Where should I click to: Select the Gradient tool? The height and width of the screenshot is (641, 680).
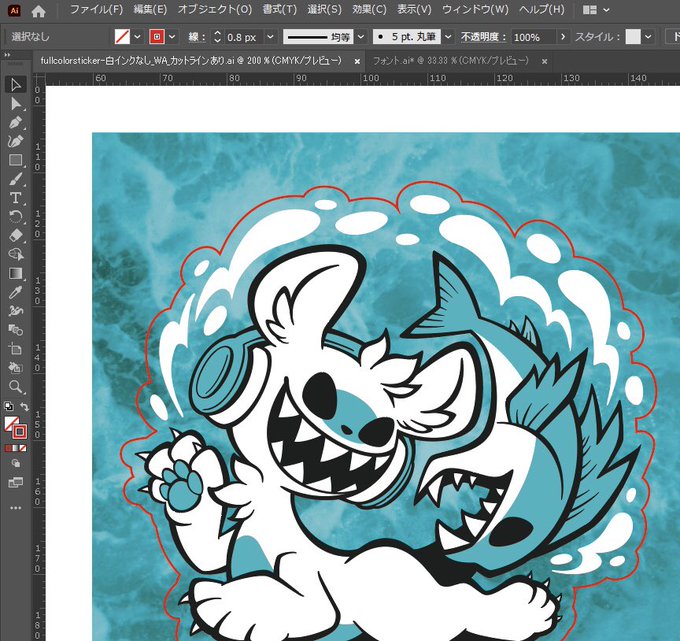16,273
